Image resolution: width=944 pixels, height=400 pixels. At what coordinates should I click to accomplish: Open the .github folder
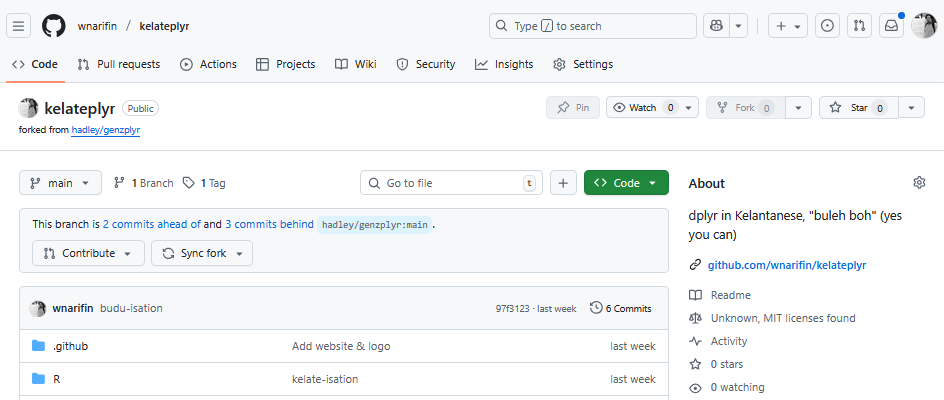click(x=70, y=346)
